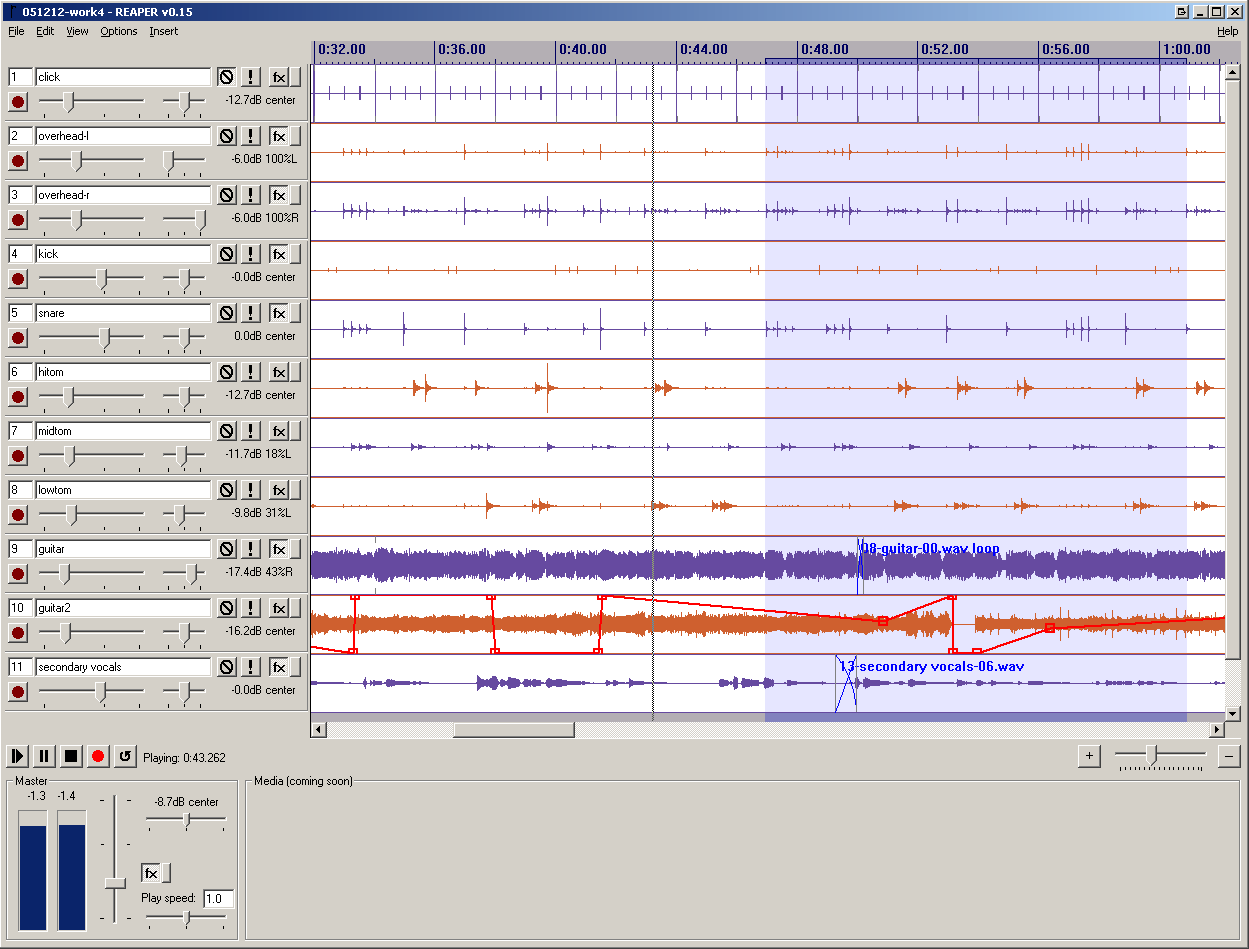Click the play speed slider
Image resolution: width=1249 pixels, height=949 pixels.
click(x=186, y=916)
